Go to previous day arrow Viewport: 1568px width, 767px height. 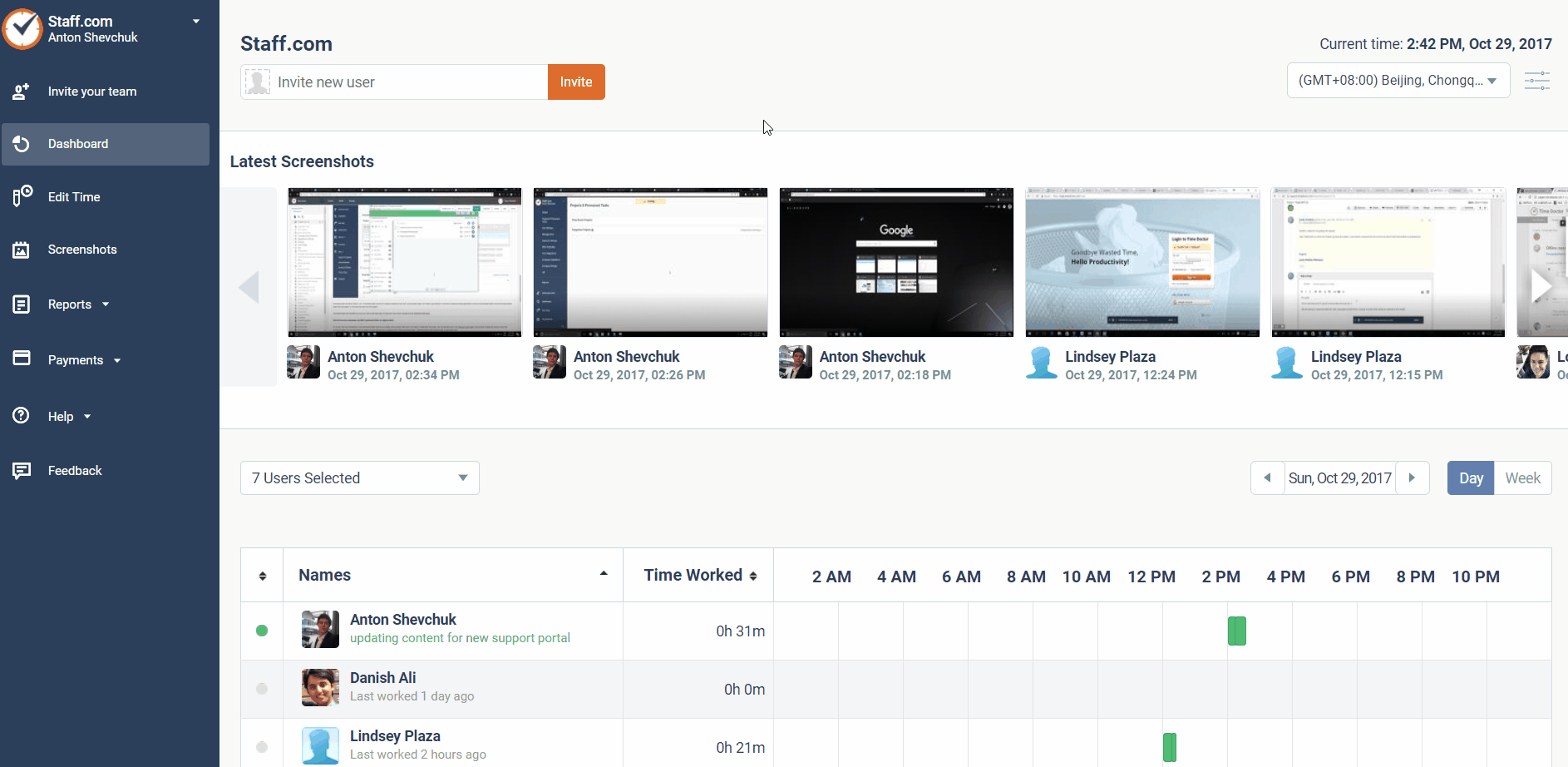1267,478
